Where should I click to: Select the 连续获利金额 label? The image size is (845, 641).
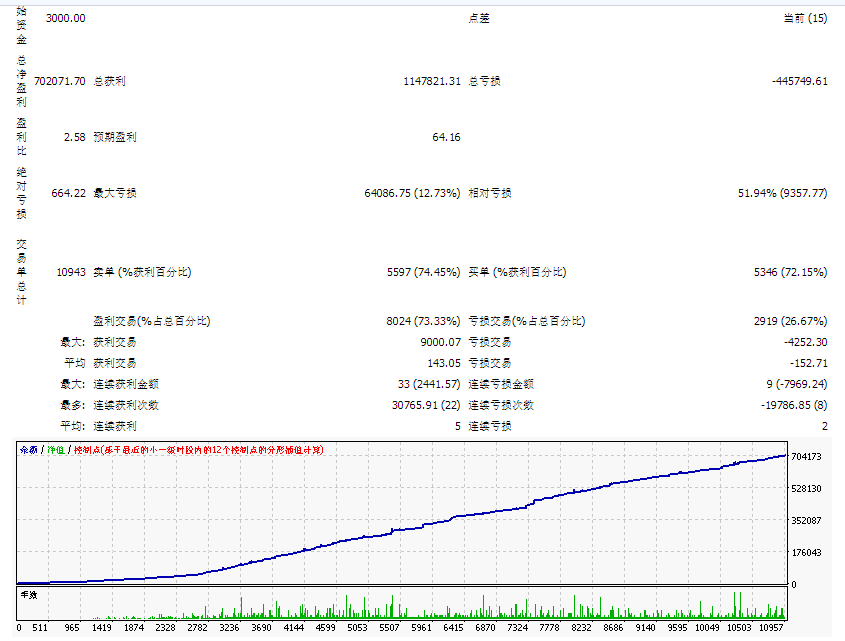126,385
